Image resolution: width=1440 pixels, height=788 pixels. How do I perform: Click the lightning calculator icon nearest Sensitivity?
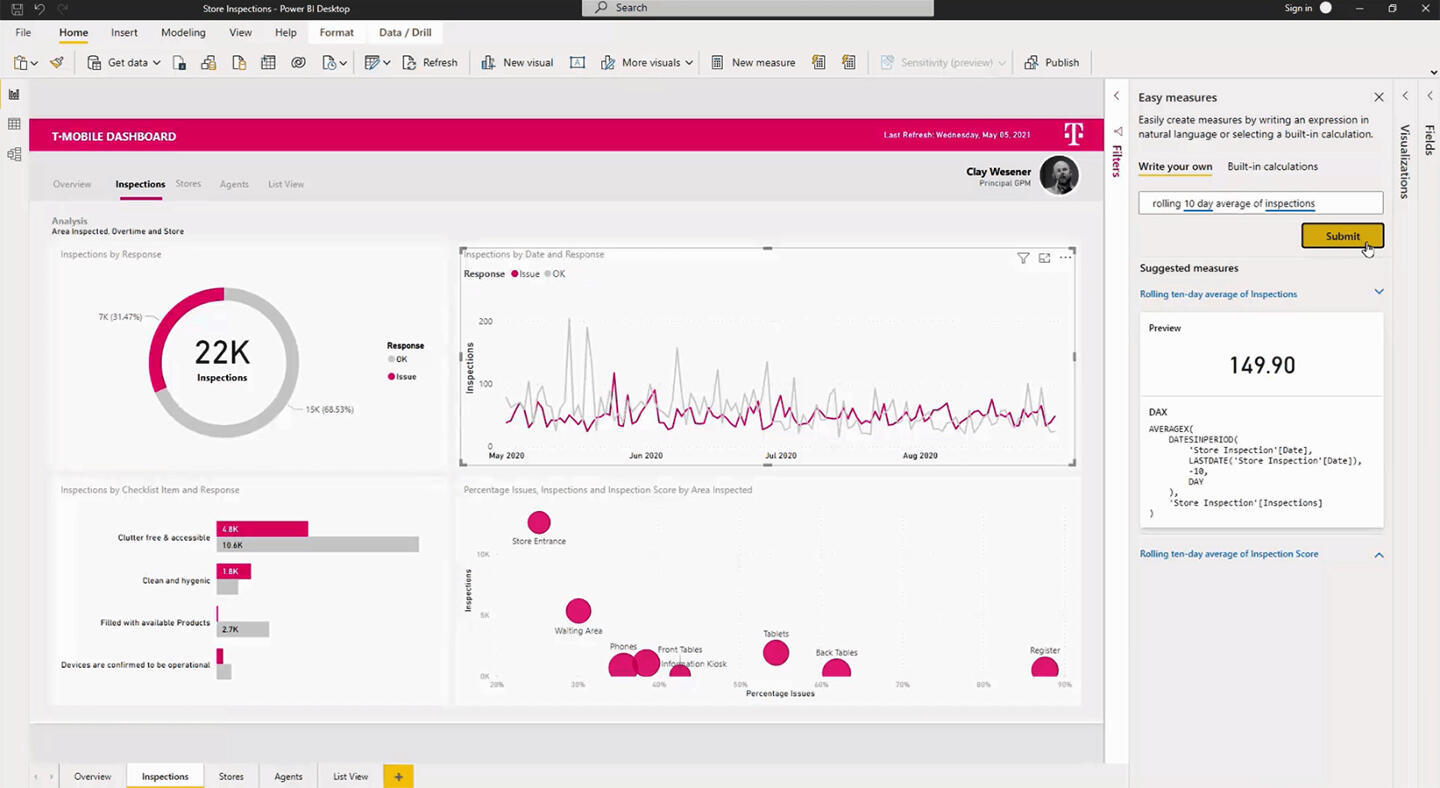coord(848,62)
